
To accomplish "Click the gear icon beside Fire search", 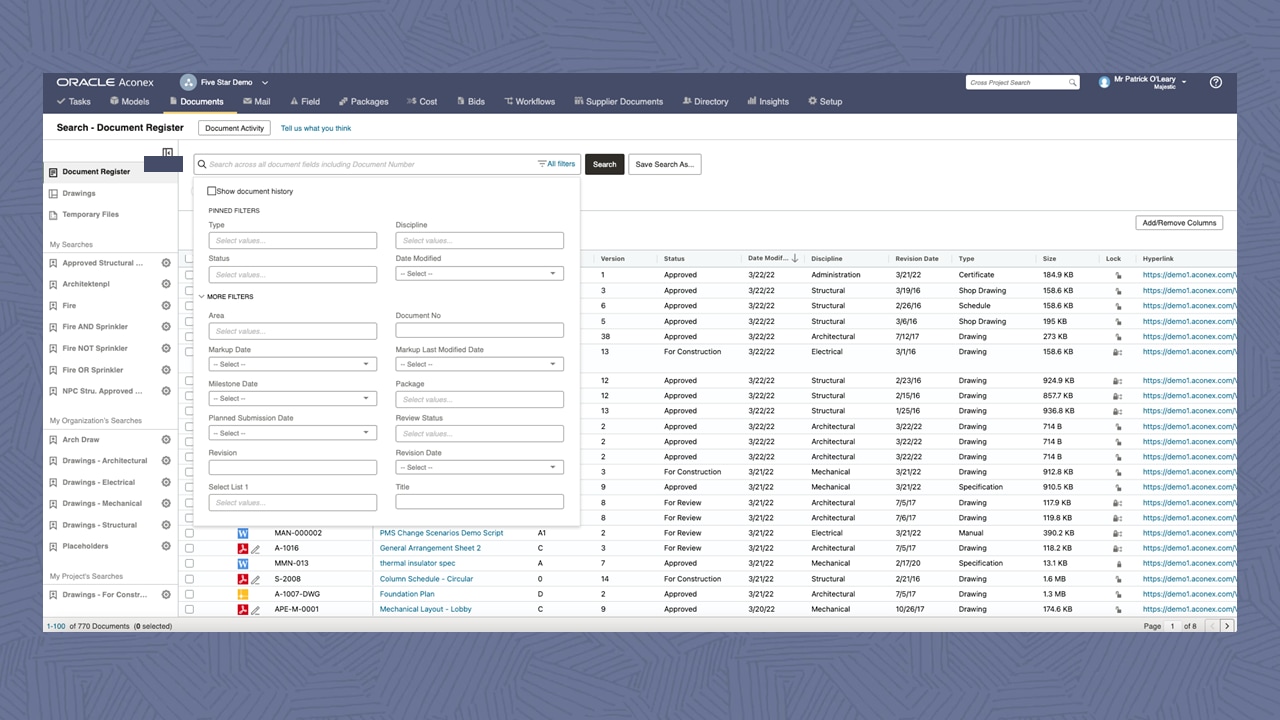I will (x=166, y=306).
